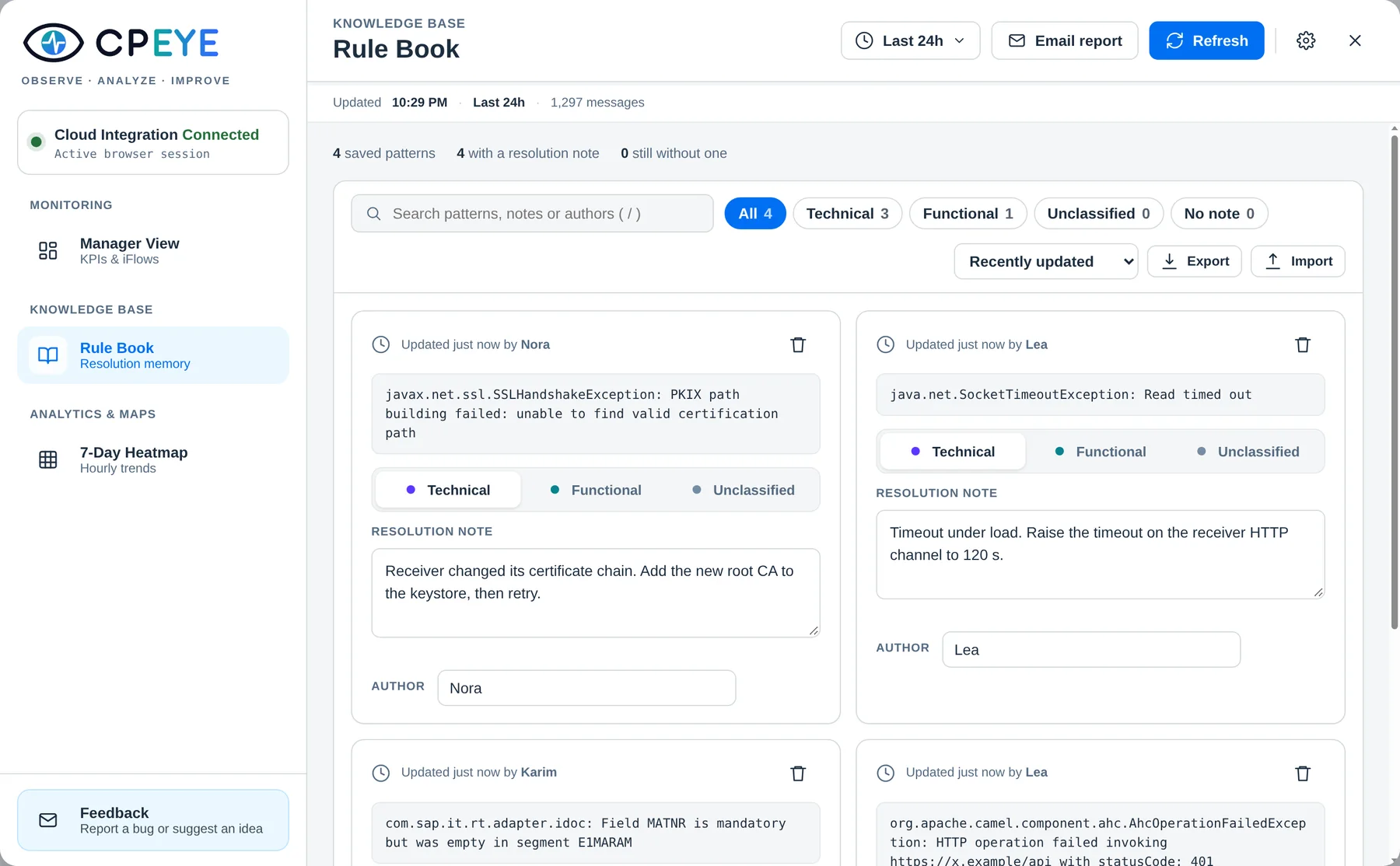This screenshot has height=866, width=1400.
Task: Set Lea's timeout pattern to Technical
Action: pos(953,452)
